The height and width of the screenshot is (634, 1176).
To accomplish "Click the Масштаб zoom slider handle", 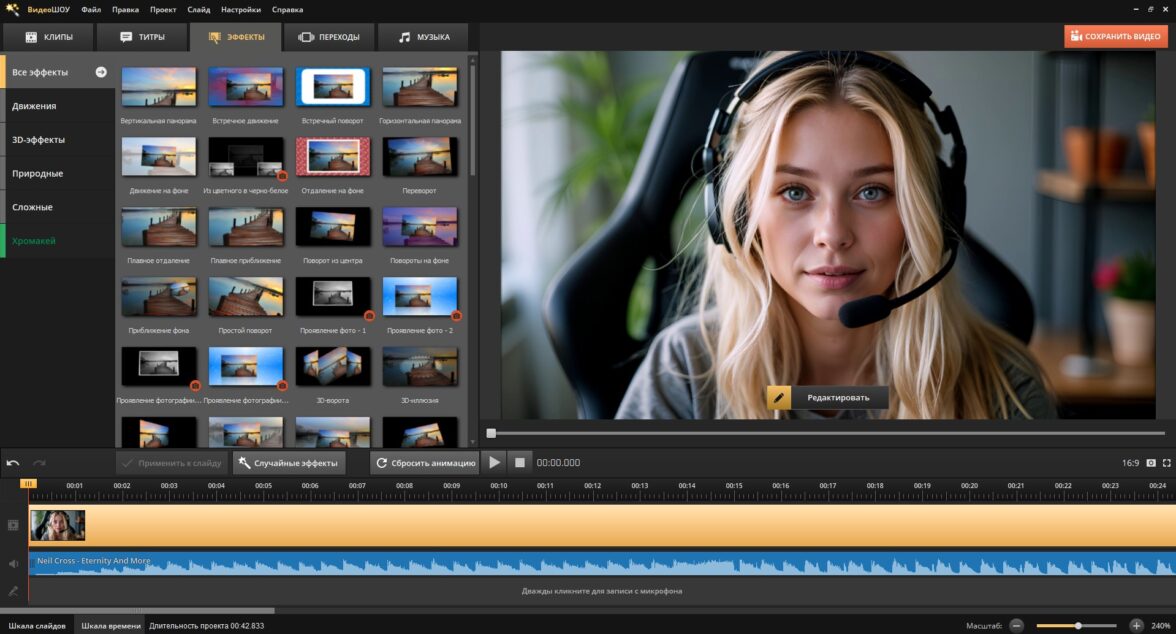I will click(x=1078, y=625).
